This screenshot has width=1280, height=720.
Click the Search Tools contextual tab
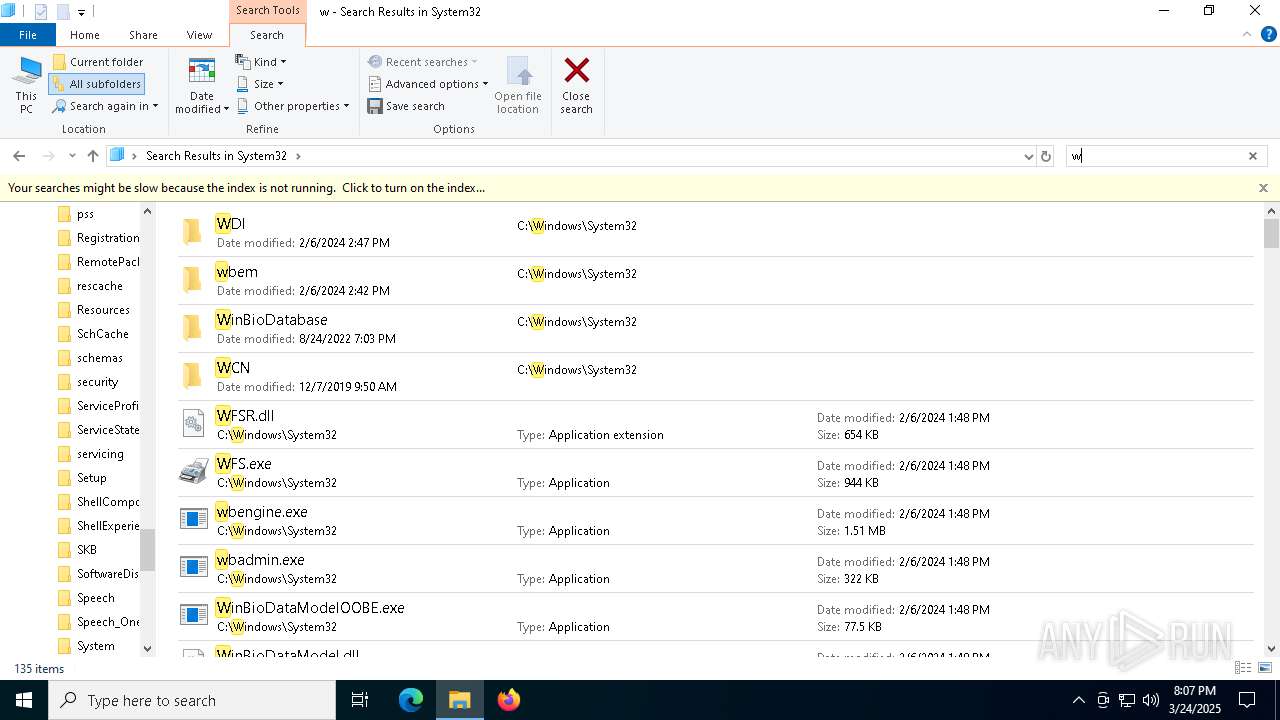pos(267,10)
